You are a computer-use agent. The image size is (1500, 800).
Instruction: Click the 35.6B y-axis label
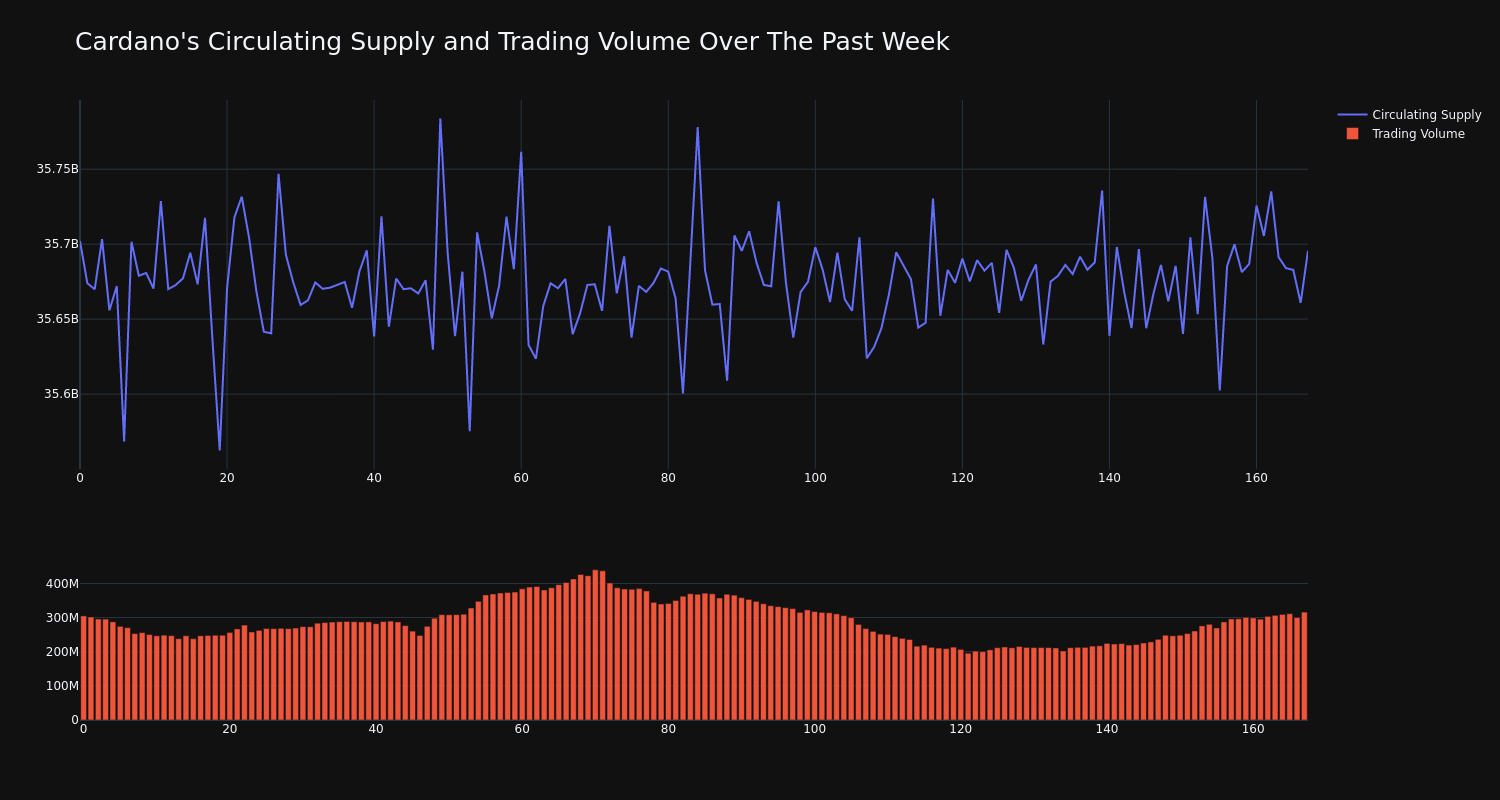(x=61, y=394)
